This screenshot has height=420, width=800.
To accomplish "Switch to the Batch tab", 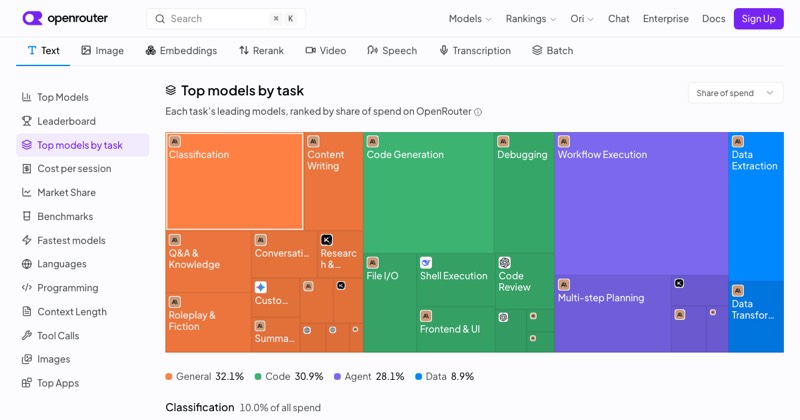I will 553,51.
